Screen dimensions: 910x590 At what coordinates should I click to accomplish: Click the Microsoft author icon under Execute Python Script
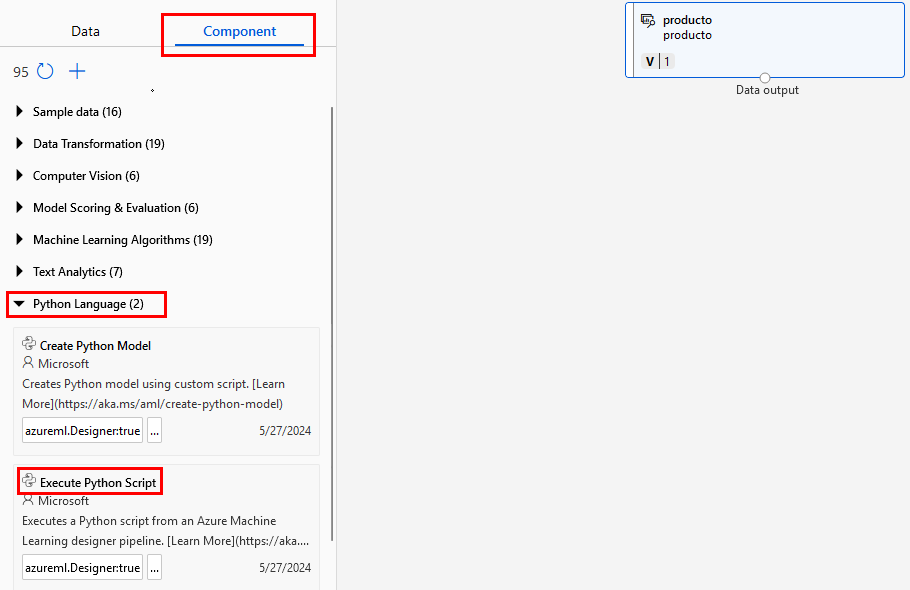click(x=28, y=500)
